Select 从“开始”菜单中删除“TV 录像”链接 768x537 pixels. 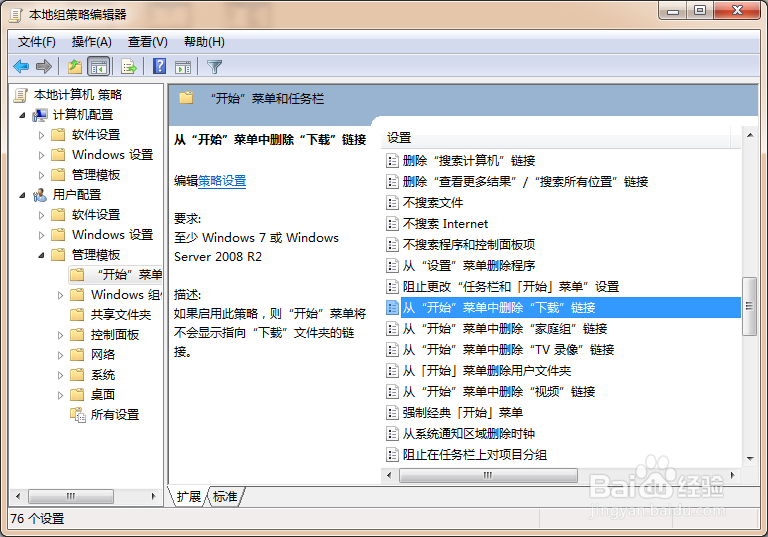pos(508,350)
